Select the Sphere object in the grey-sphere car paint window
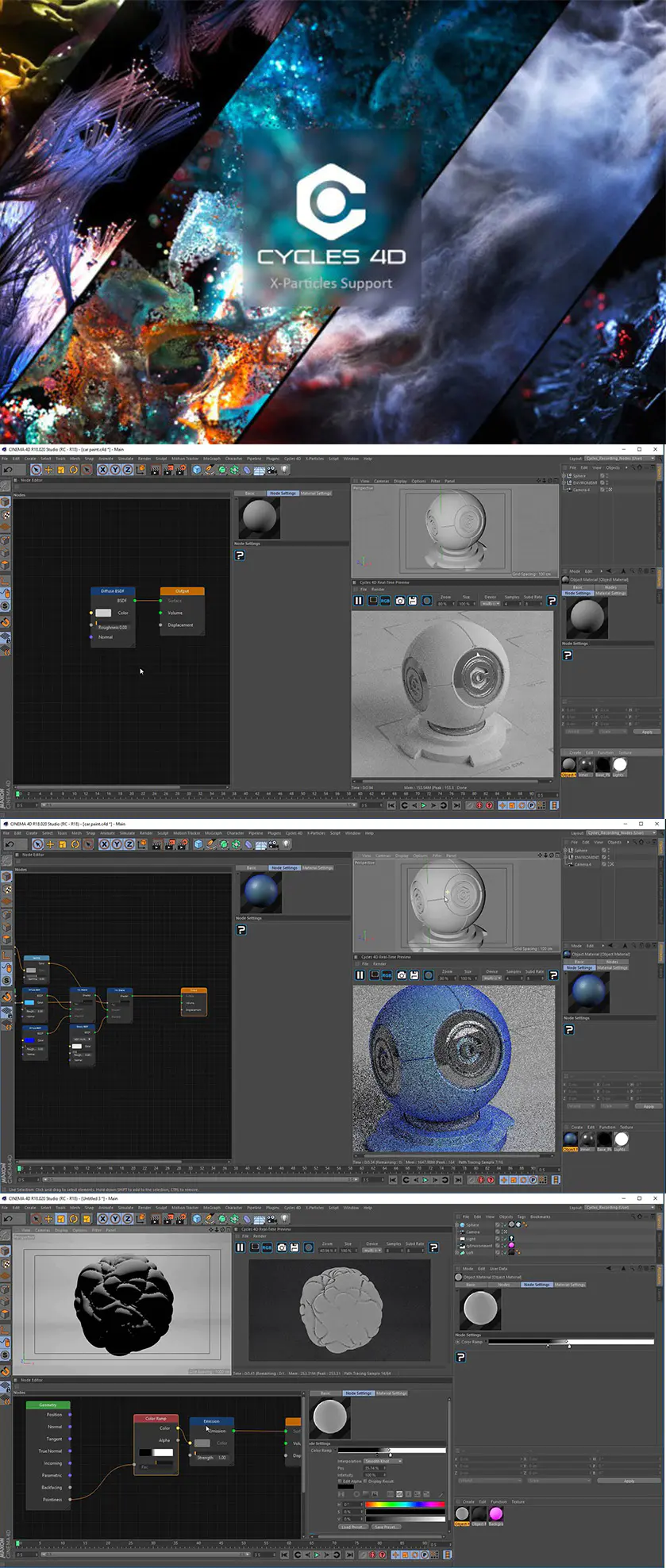 579,475
